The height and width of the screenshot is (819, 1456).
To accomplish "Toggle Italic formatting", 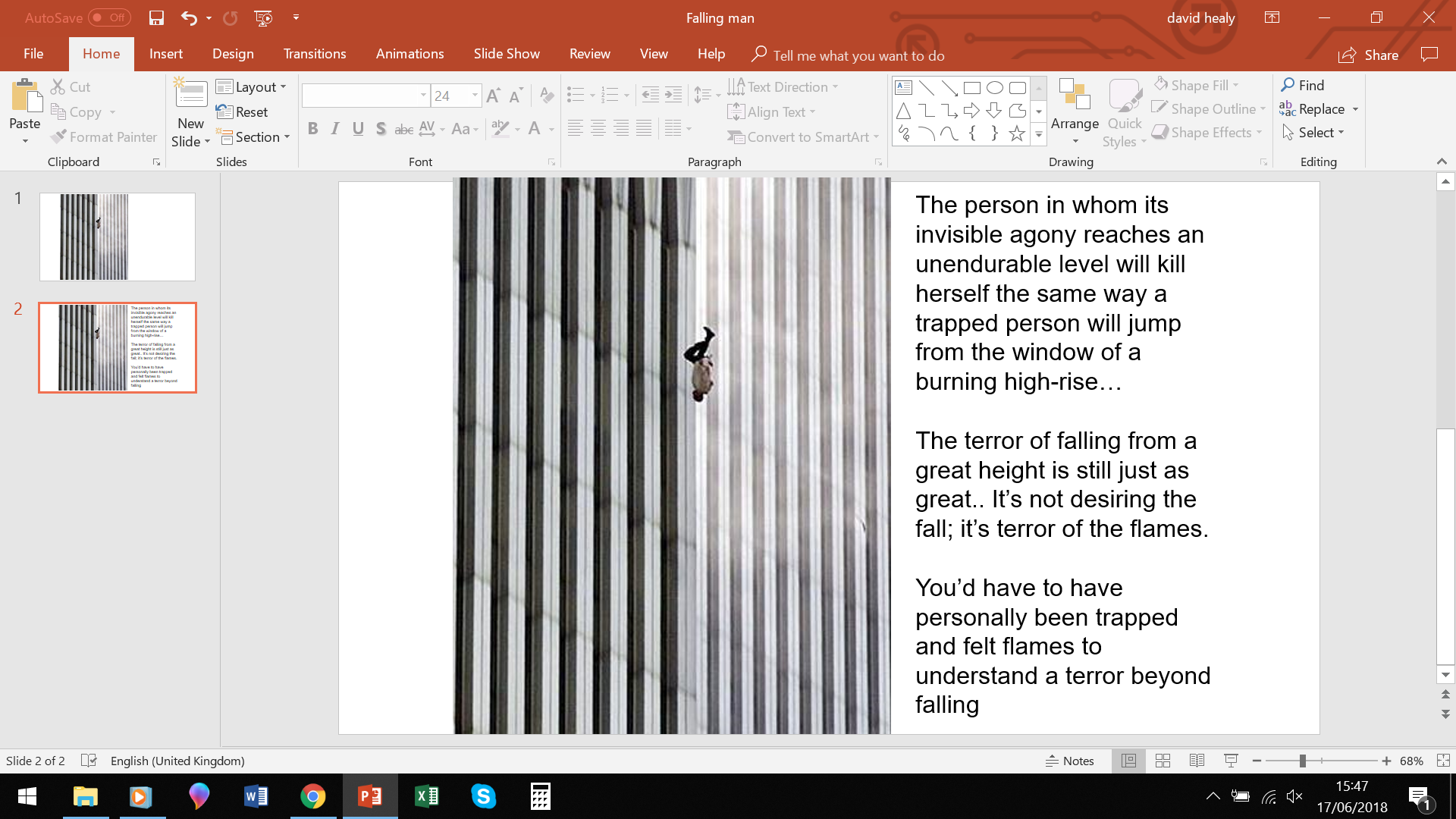I will 335,129.
